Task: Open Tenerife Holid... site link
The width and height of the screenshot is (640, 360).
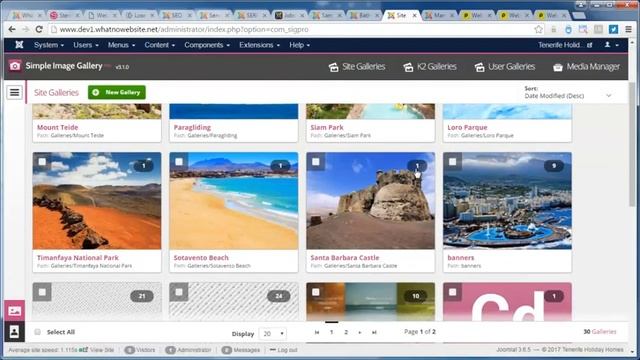Action: click(x=565, y=45)
